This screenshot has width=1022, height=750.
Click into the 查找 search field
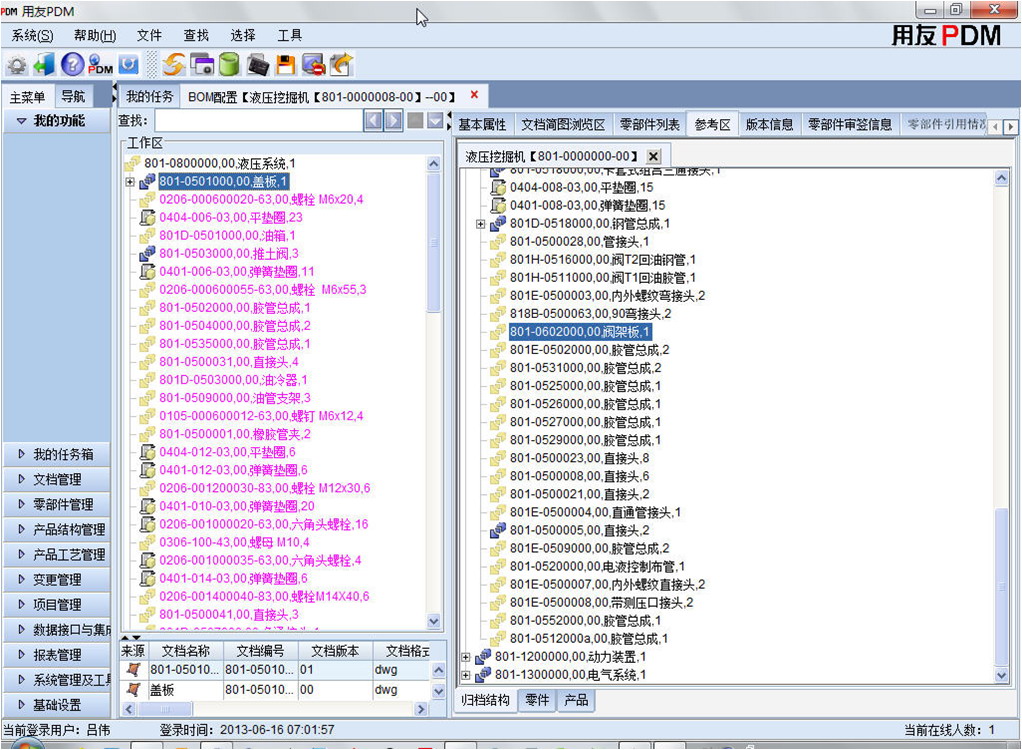pos(259,121)
